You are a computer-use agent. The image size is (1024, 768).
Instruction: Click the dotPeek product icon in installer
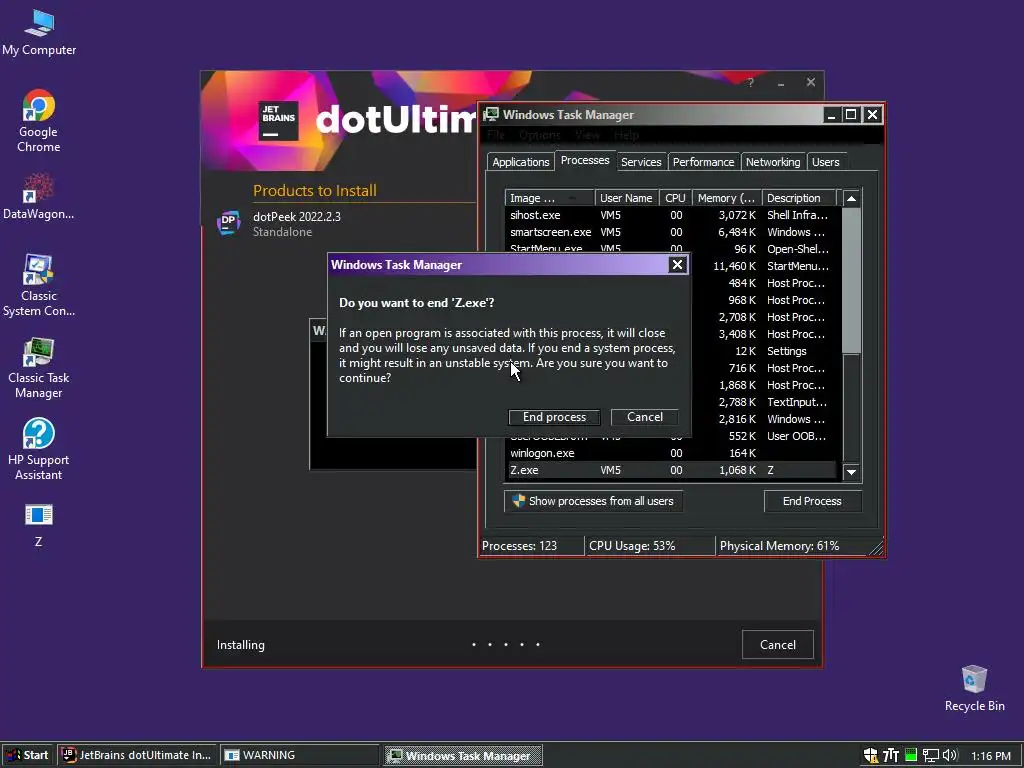tap(229, 222)
